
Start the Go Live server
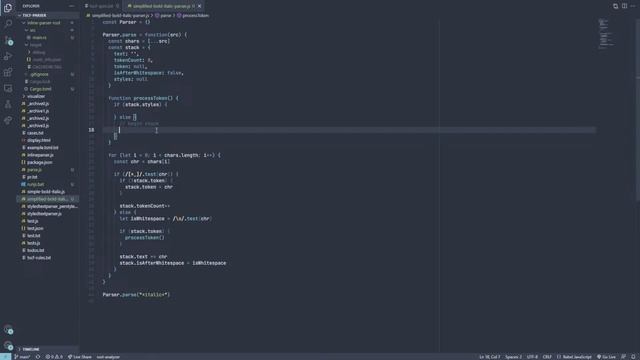coord(606,357)
